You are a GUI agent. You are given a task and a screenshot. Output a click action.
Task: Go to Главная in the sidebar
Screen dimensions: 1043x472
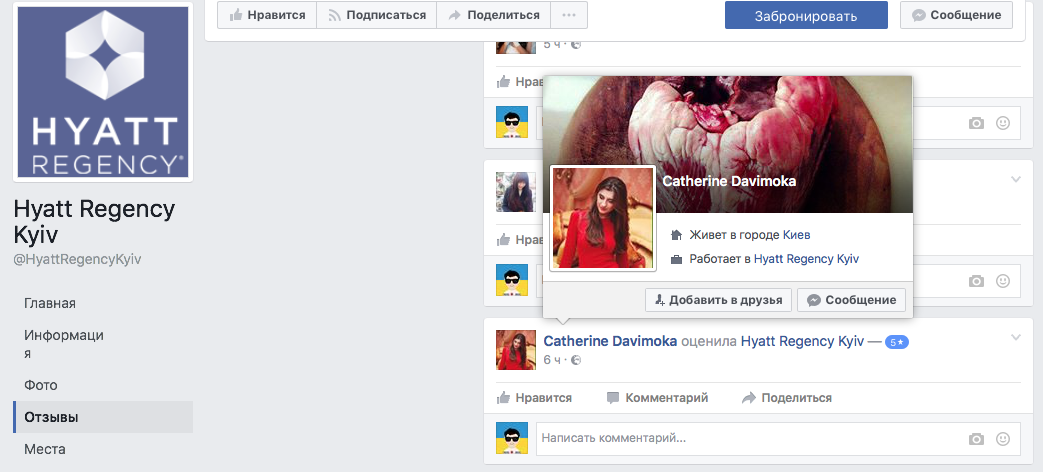tap(50, 303)
